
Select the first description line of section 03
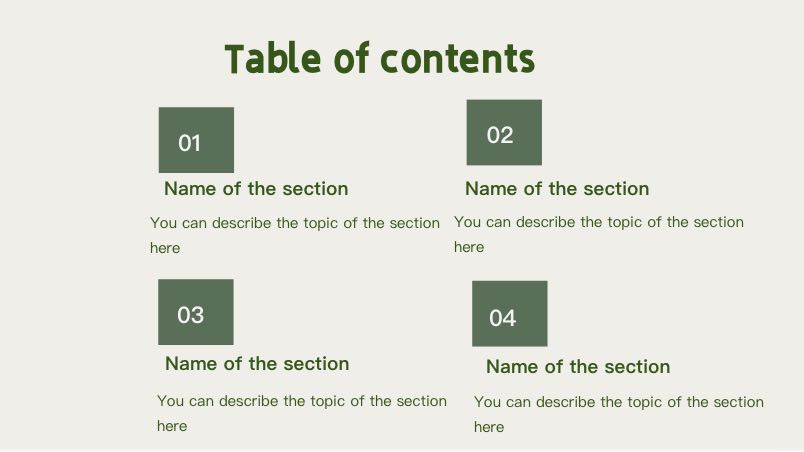[302, 401]
